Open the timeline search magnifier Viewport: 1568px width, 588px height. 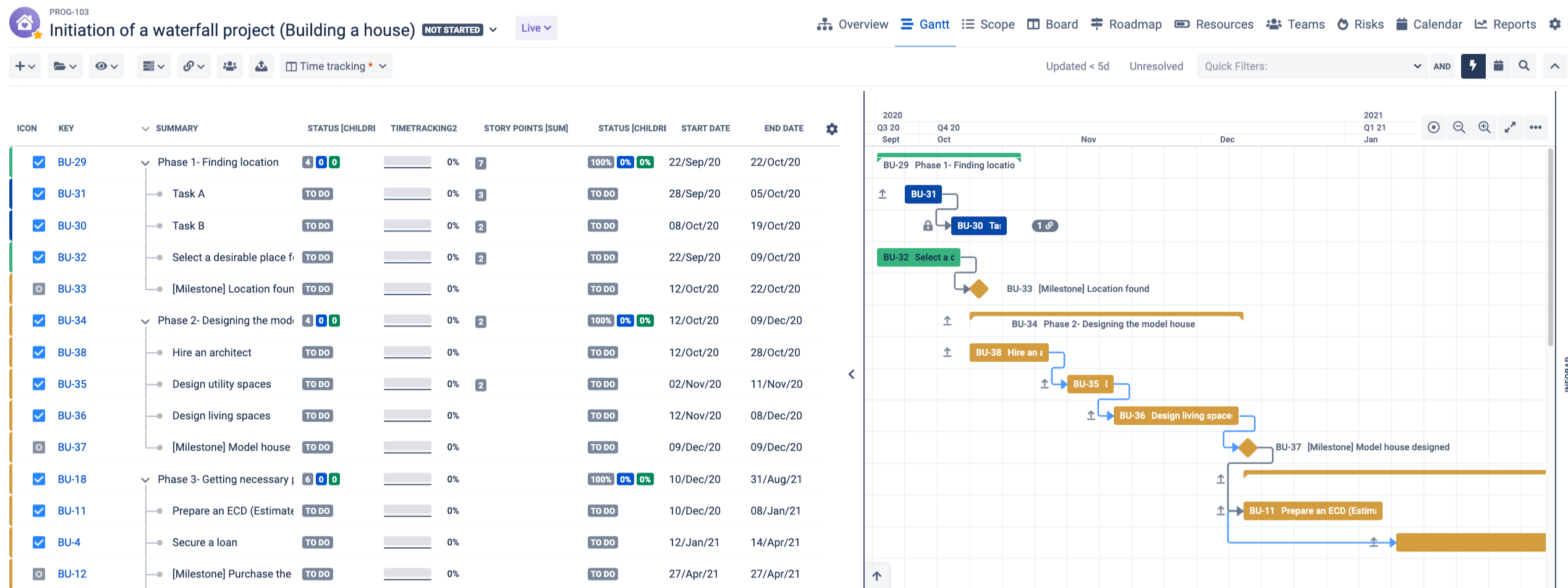tap(1524, 66)
